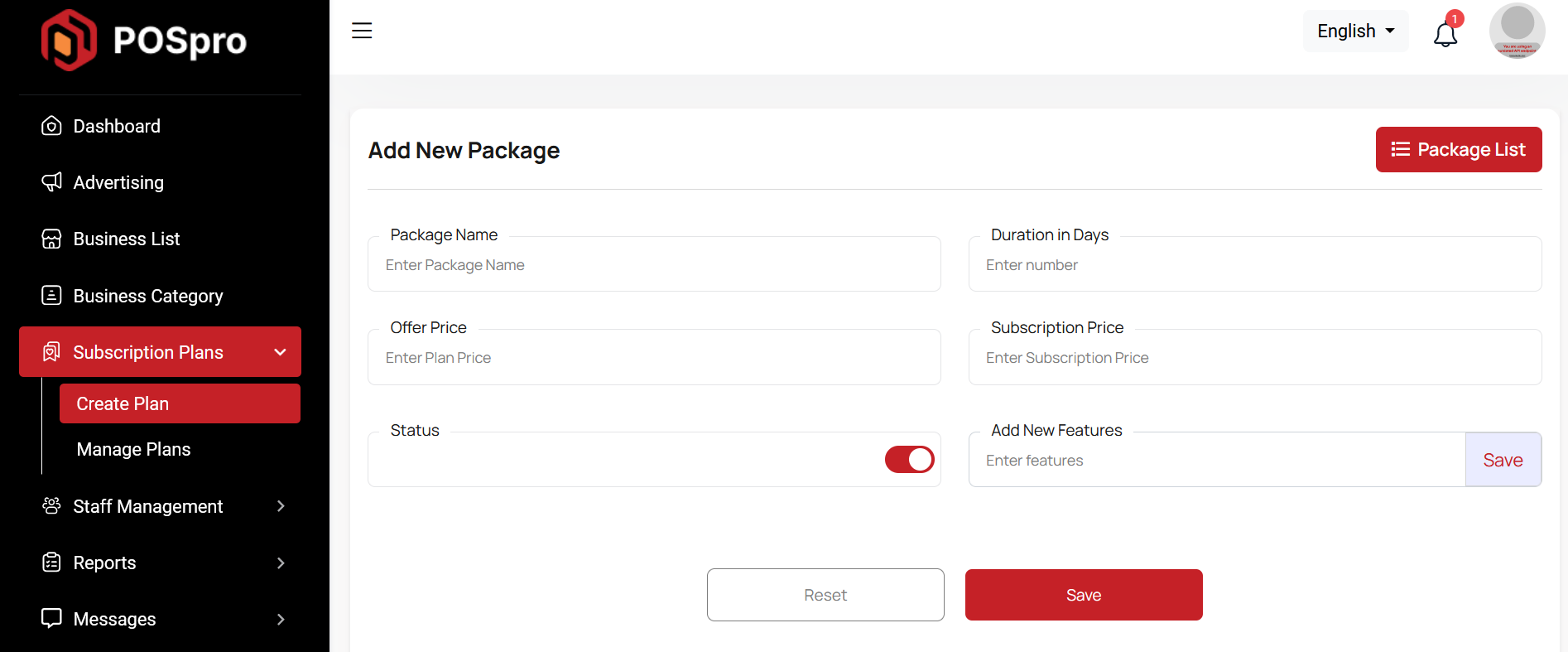Open the notification bell
This screenshot has width=1568, height=652.
pyautogui.click(x=1445, y=34)
